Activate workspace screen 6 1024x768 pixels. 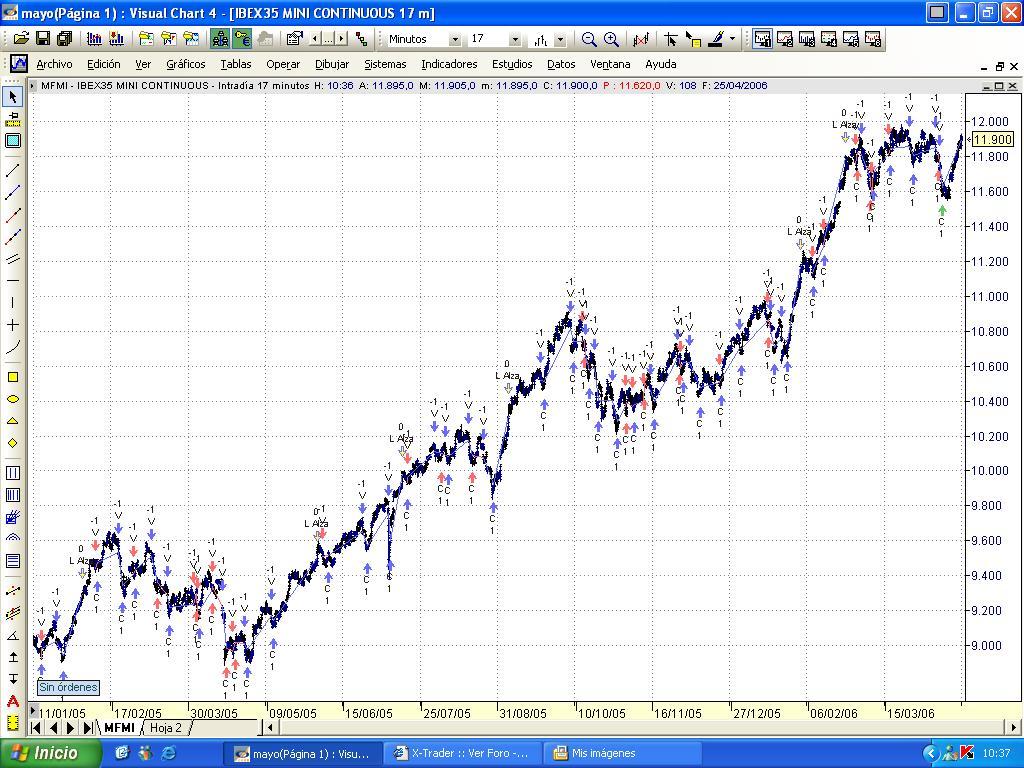tap(873, 39)
